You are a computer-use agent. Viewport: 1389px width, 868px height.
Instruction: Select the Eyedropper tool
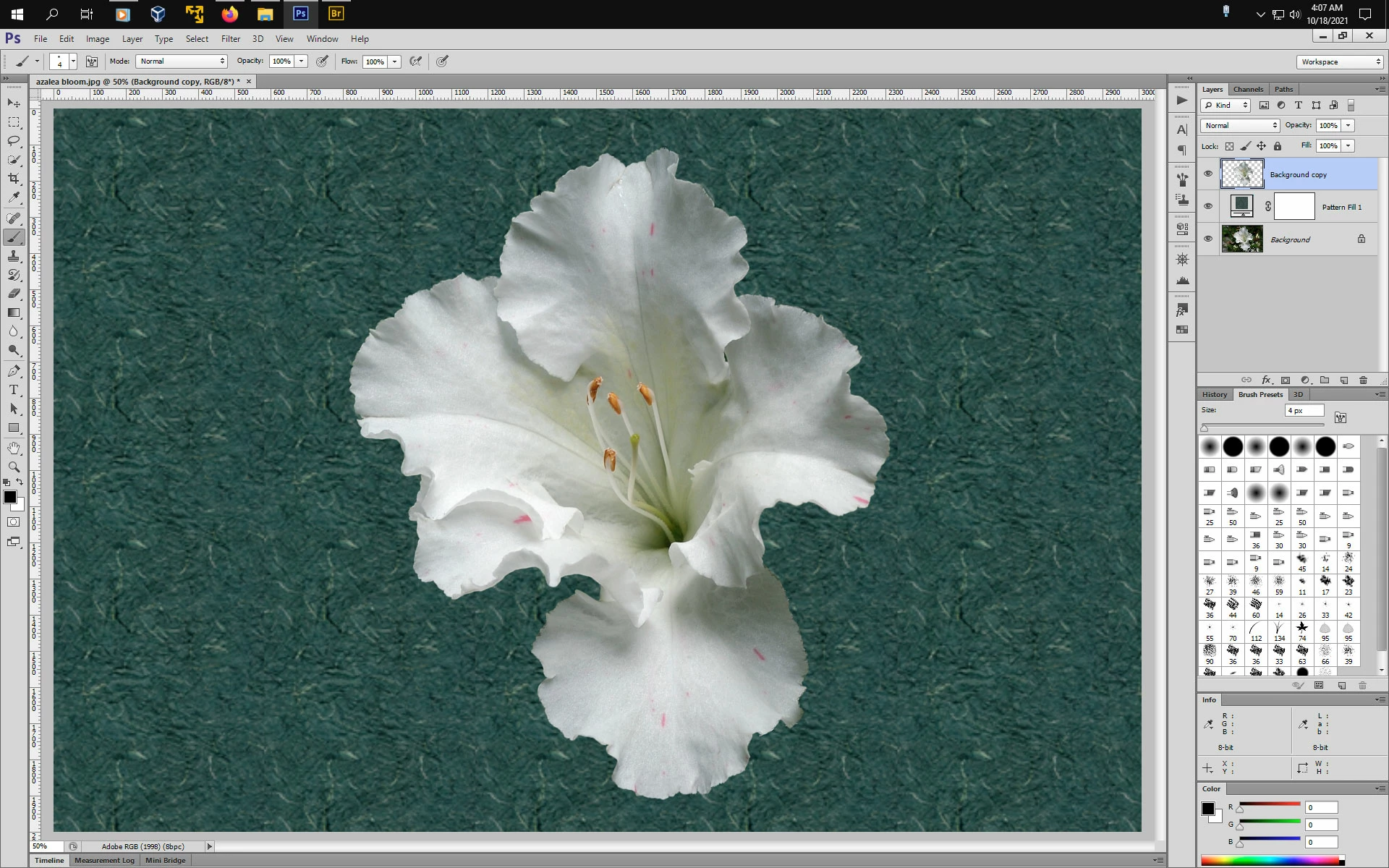click(x=14, y=197)
